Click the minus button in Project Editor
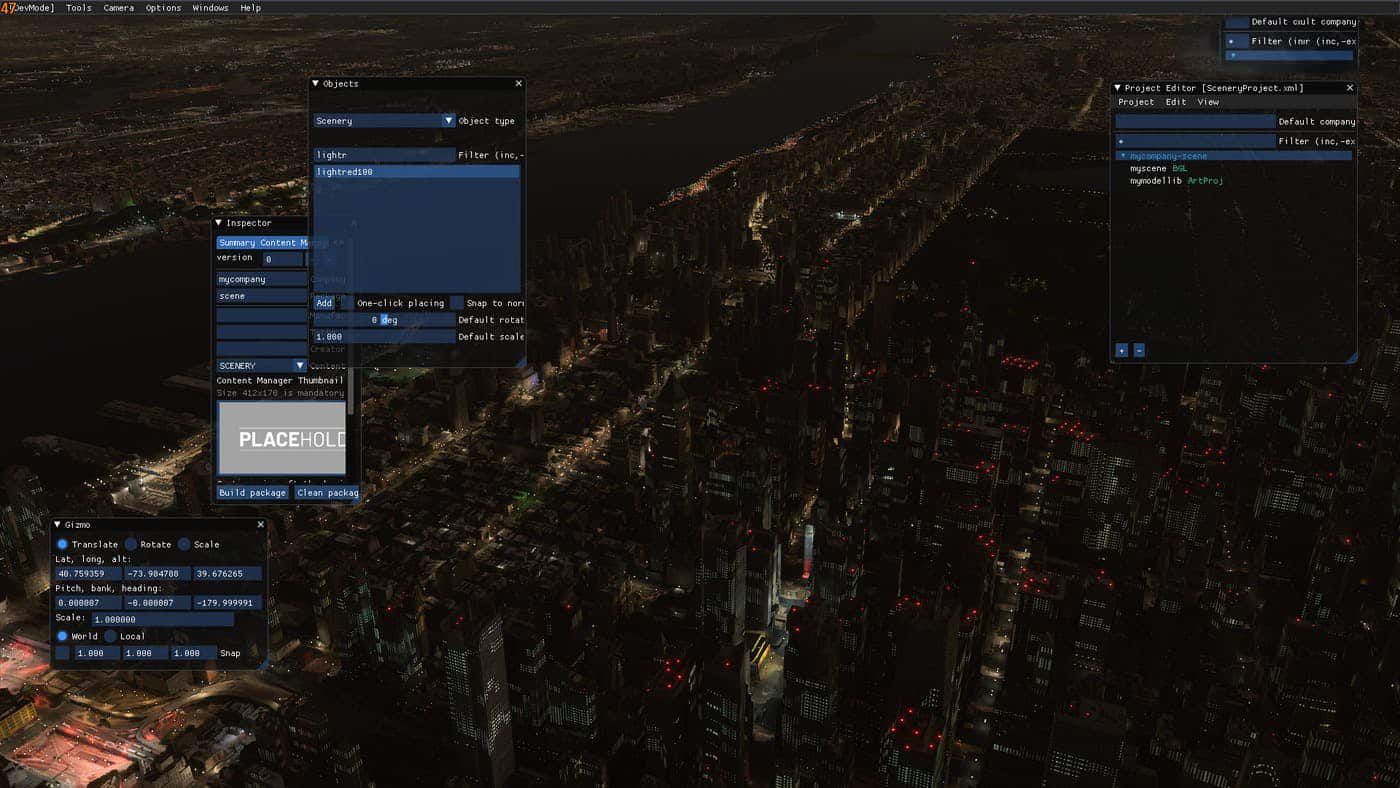The image size is (1400, 788). tap(1139, 350)
